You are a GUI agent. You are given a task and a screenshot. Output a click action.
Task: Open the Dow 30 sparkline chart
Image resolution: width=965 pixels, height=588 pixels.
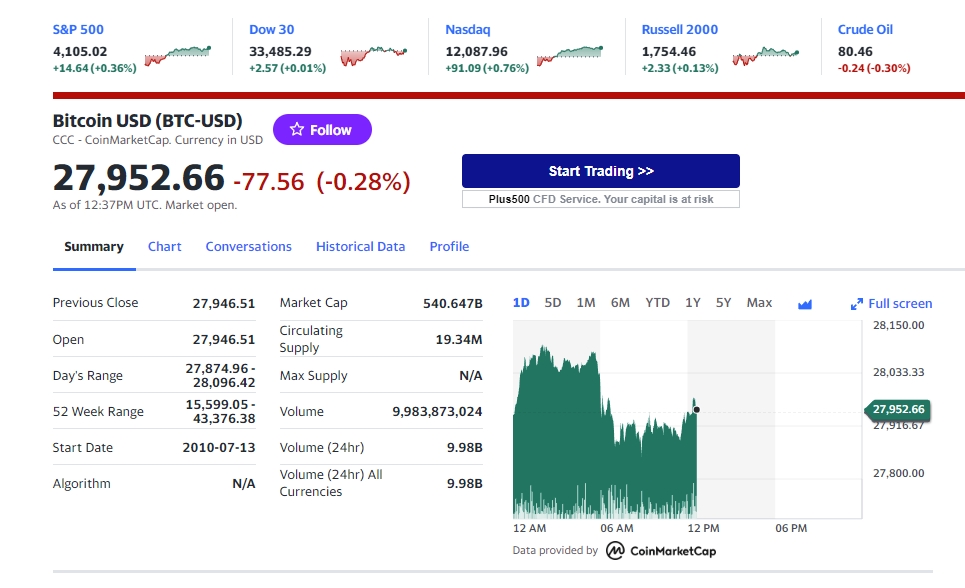click(x=374, y=54)
